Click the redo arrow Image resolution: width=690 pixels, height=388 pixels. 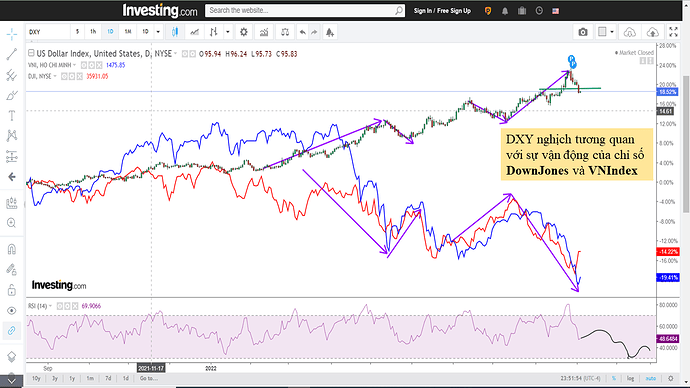point(314,32)
